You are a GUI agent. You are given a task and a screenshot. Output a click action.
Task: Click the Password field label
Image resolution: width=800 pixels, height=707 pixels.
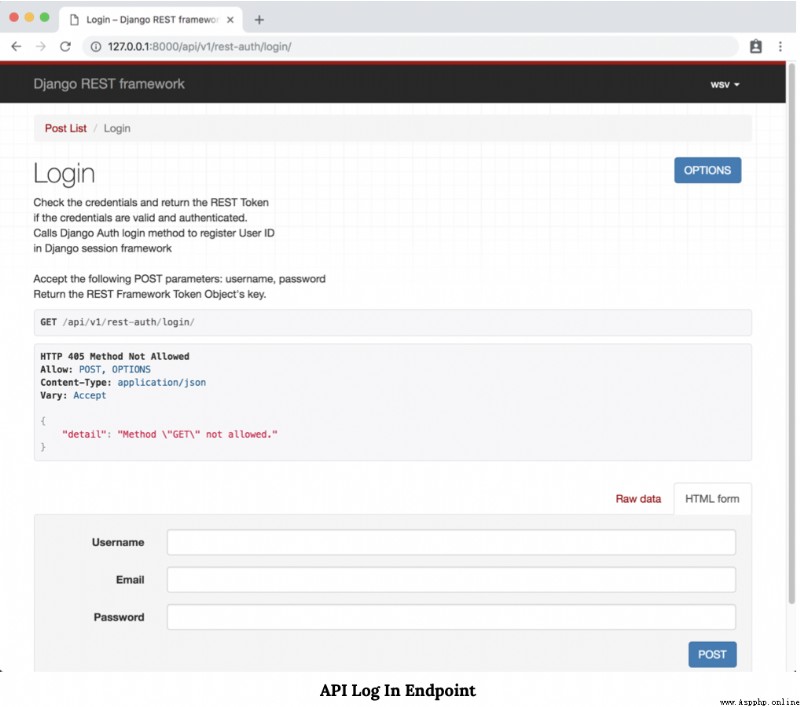(x=119, y=617)
